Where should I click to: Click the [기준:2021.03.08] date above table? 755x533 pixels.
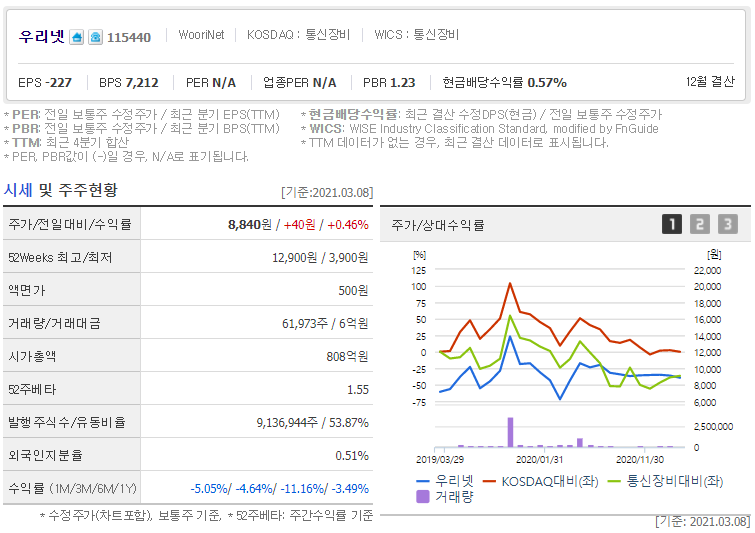click(x=327, y=193)
